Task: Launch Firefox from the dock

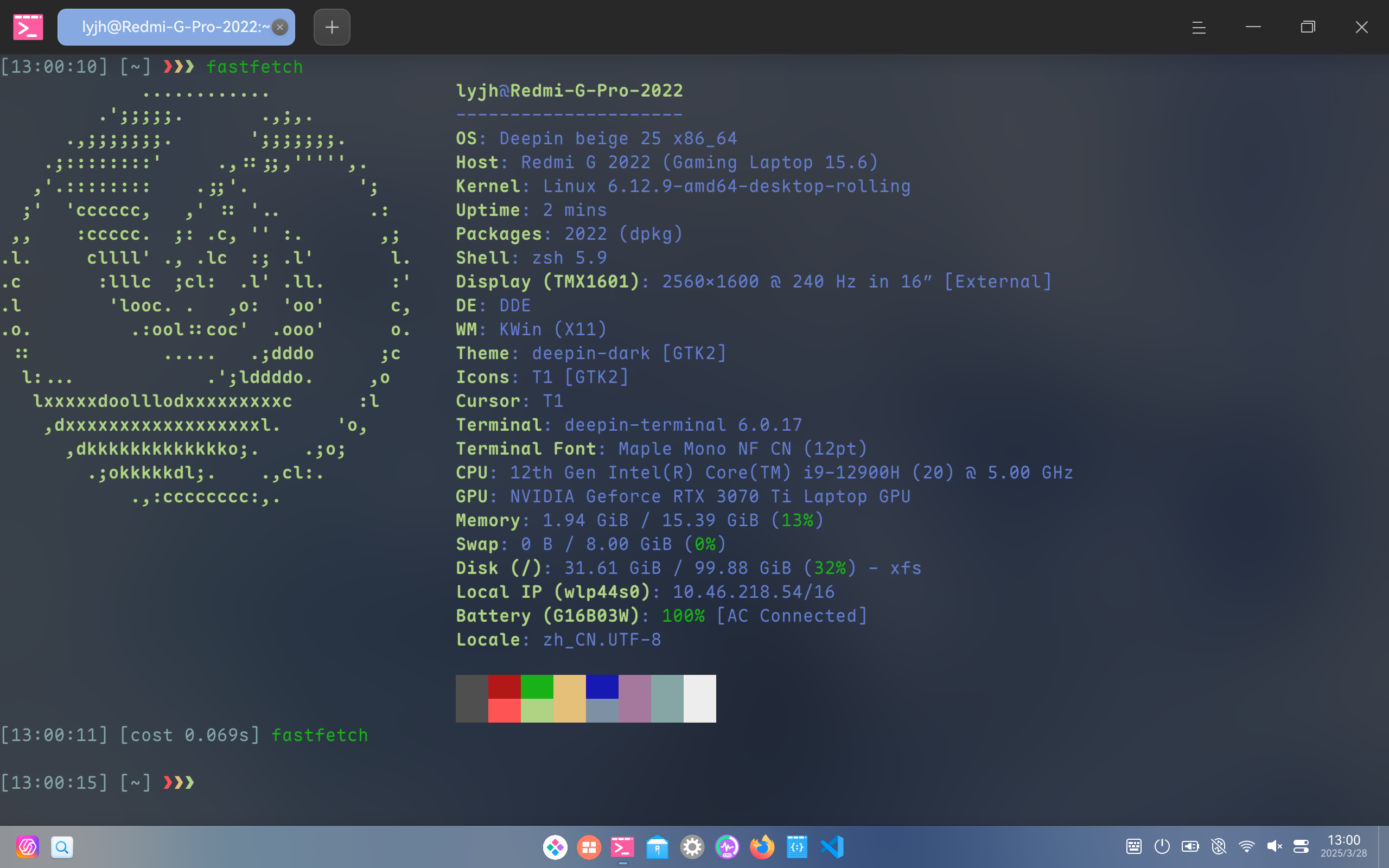Action: pos(762,847)
